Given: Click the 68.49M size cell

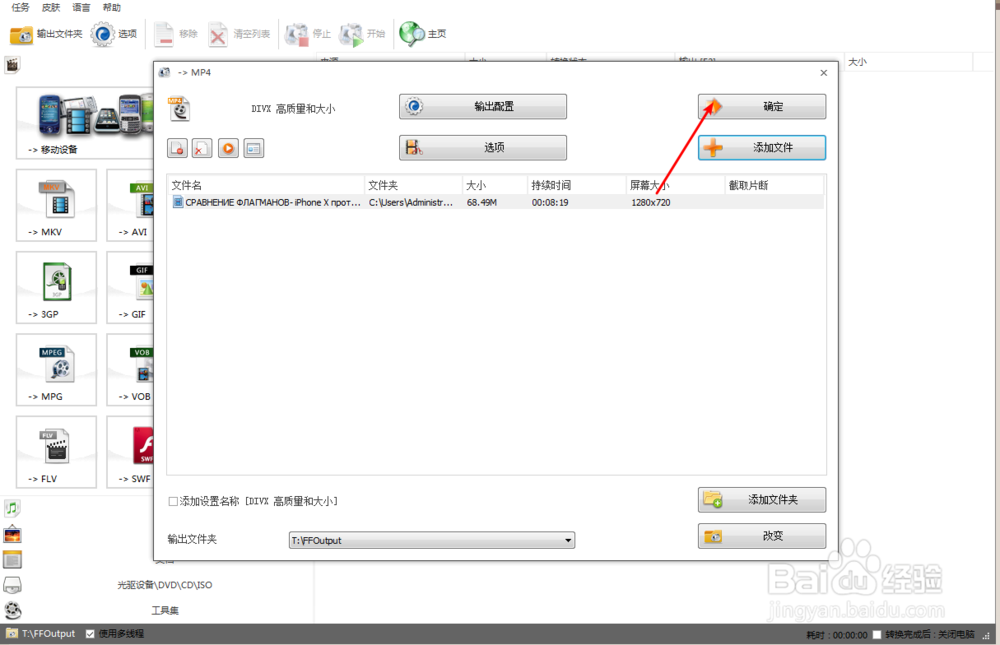Looking at the screenshot, I should [x=482, y=202].
